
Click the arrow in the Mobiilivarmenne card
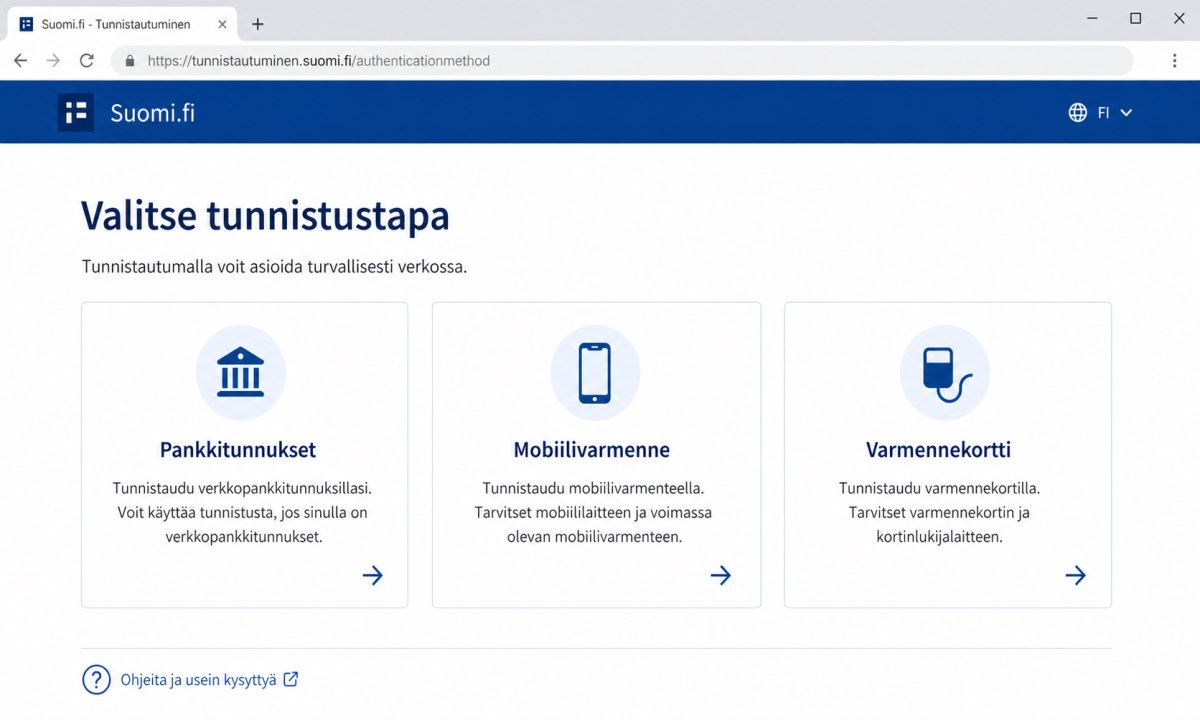(721, 575)
